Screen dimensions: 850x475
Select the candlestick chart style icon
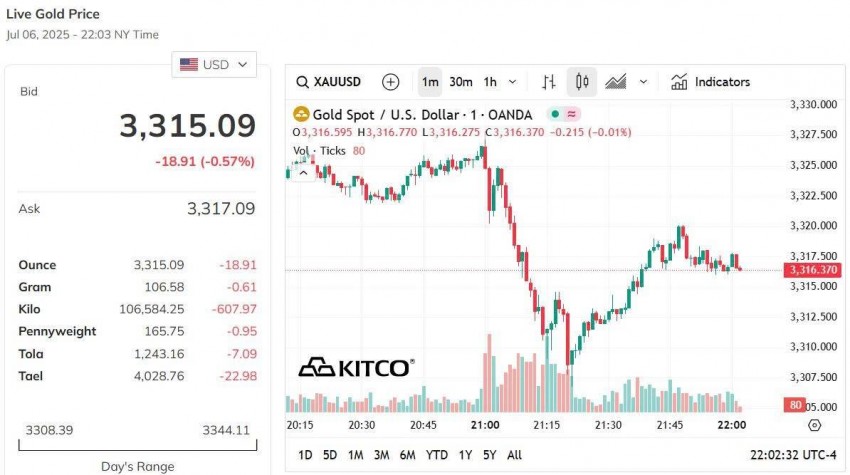tap(582, 82)
